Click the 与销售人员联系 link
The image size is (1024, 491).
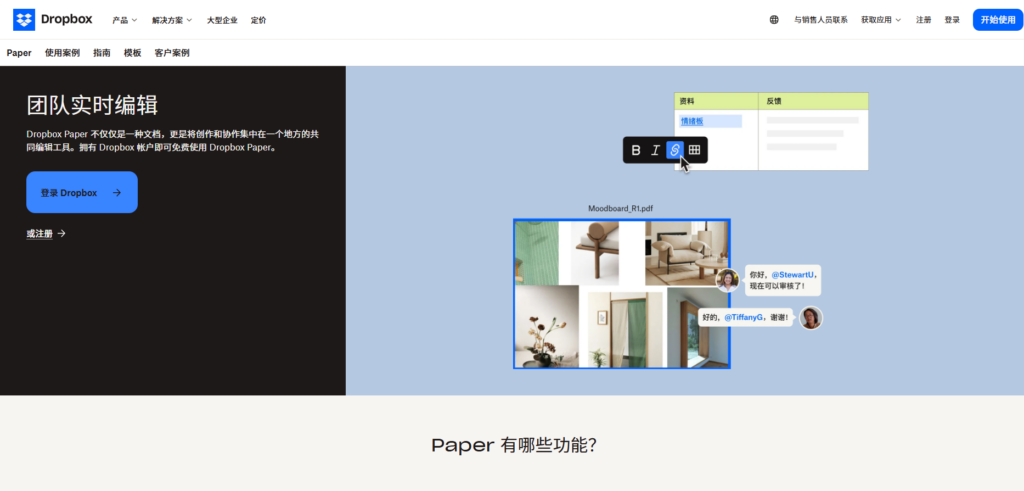click(x=821, y=20)
